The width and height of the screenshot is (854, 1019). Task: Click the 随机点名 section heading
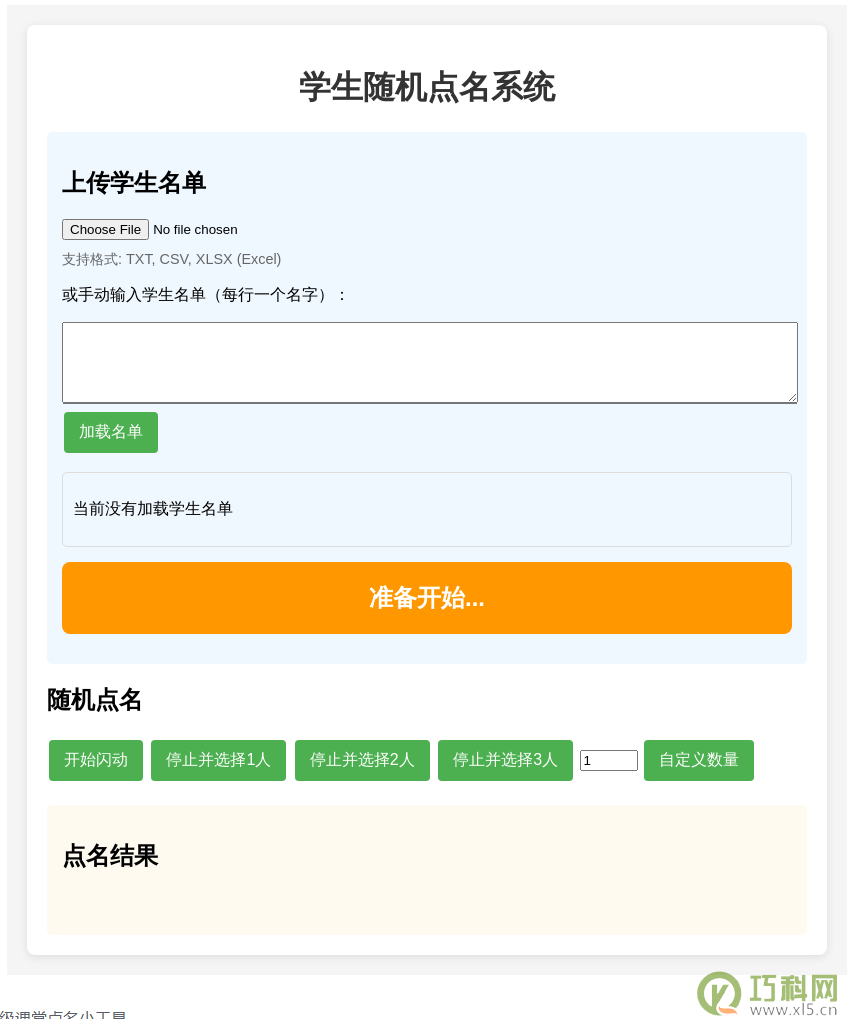(94, 701)
